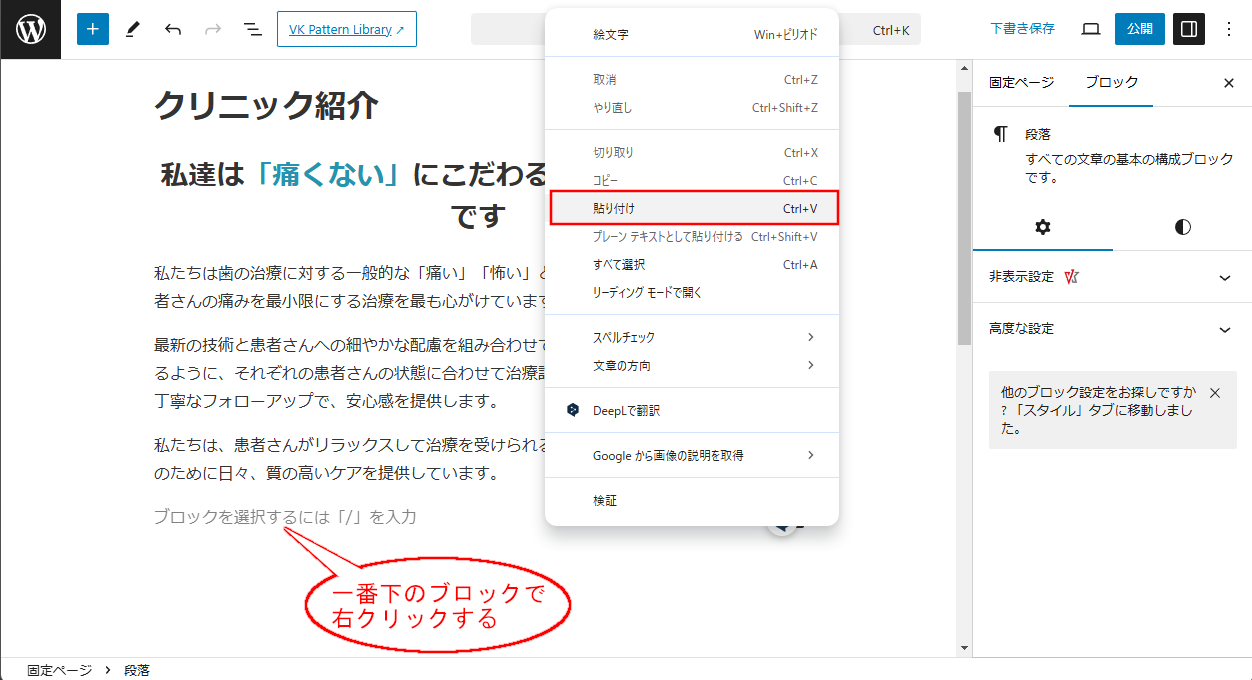Viewport: 1252px width, 680px height.
Task: Open the document overview list icon
Action: tap(253, 29)
